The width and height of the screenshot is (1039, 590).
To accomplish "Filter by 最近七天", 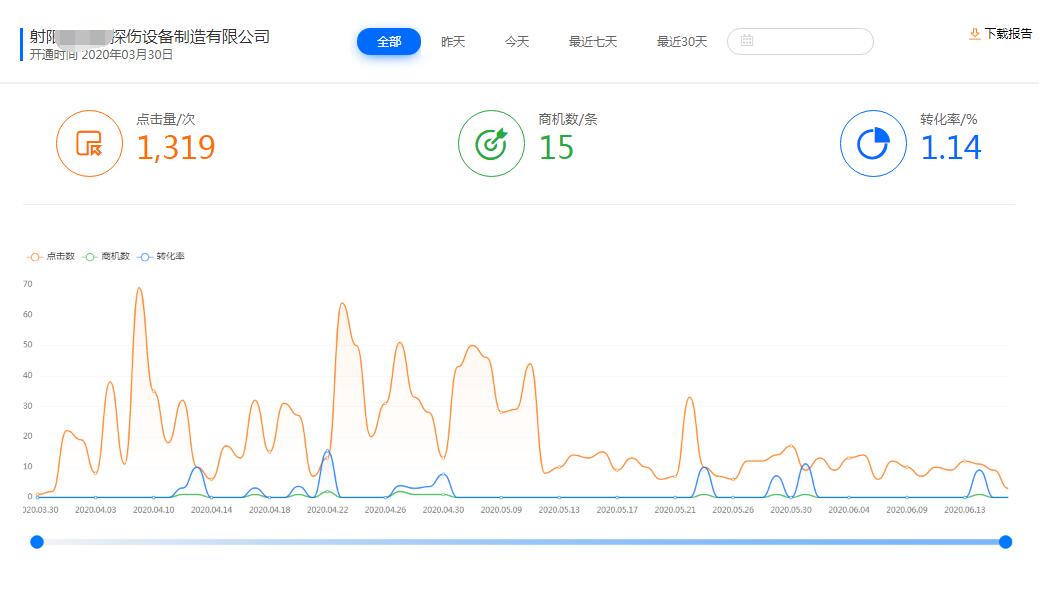I will tap(593, 42).
